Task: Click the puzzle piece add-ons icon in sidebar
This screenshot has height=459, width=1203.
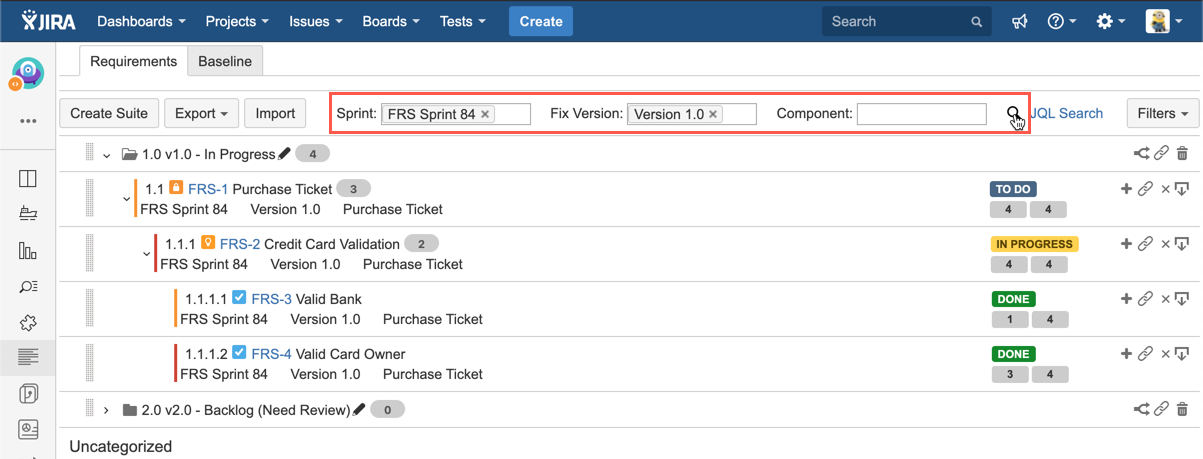Action: pyautogui.click(x=28, y=322)
